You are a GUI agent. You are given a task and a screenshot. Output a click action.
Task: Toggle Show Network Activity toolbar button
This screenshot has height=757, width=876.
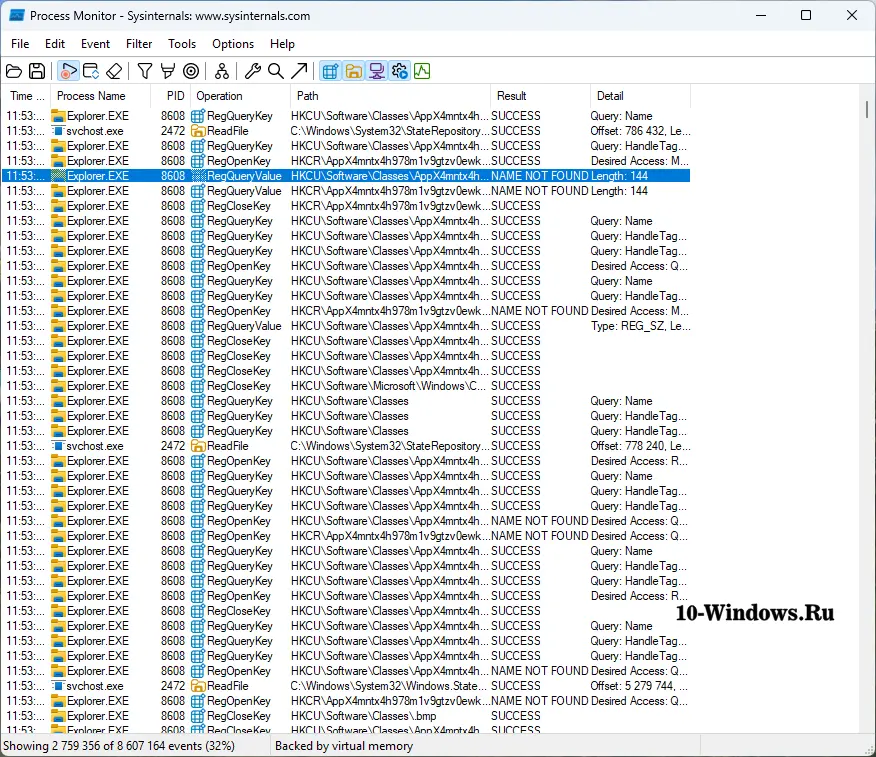[x=377, y=72]
